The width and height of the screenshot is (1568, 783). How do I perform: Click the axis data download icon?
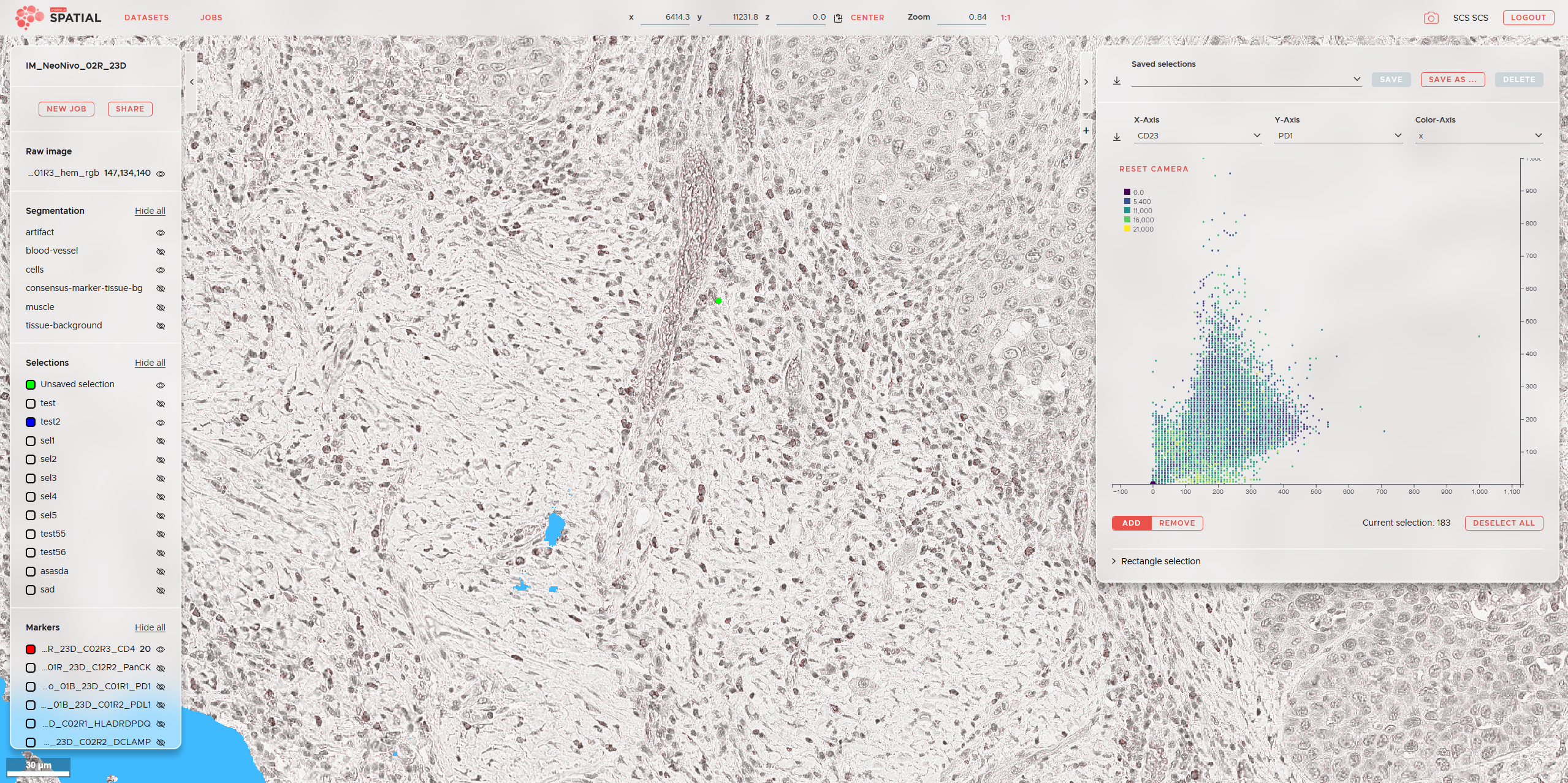click(x=1117, y=137)
